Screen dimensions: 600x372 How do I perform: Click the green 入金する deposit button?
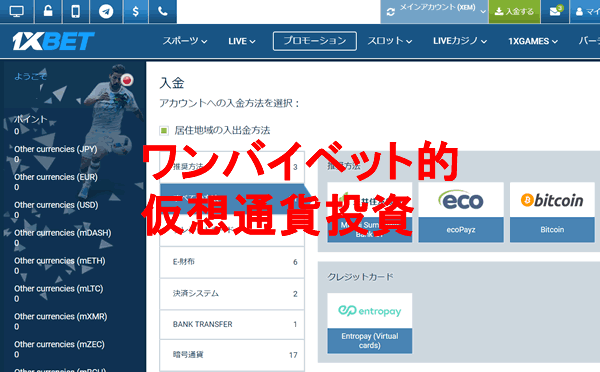(x=514, y=11)
